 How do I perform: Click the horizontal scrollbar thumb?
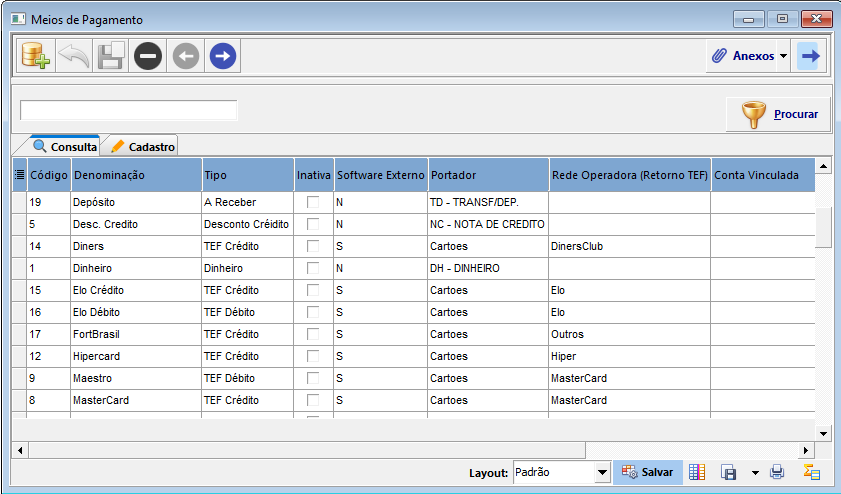tap(307, 450)
